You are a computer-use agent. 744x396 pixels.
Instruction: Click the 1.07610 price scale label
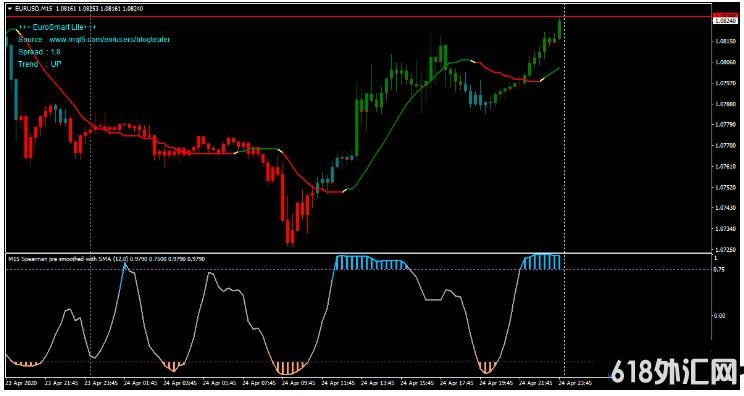[x=726, y=166]
